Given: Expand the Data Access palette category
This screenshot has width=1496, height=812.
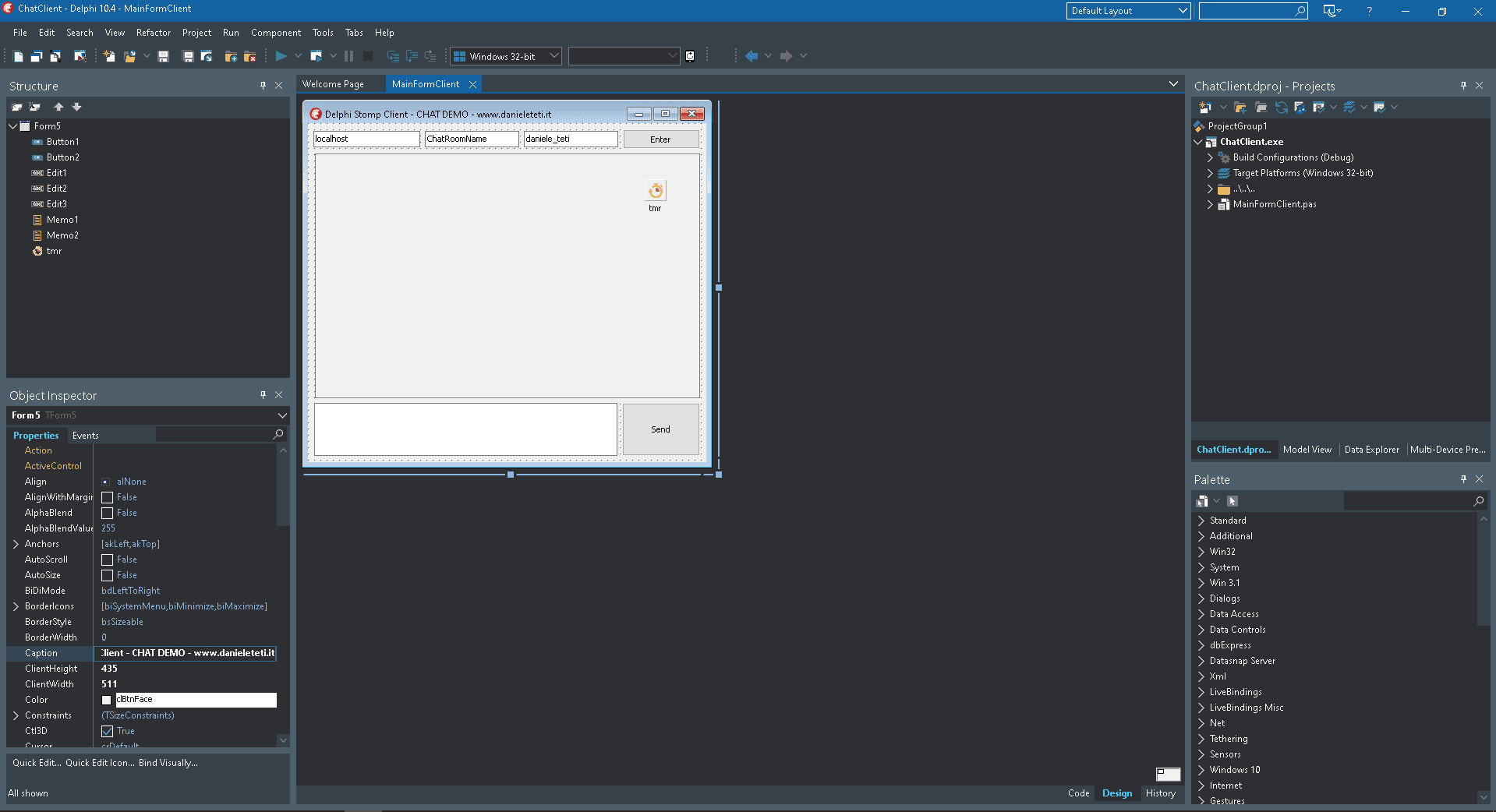Looking at the screenshot, I should 1201,614.
